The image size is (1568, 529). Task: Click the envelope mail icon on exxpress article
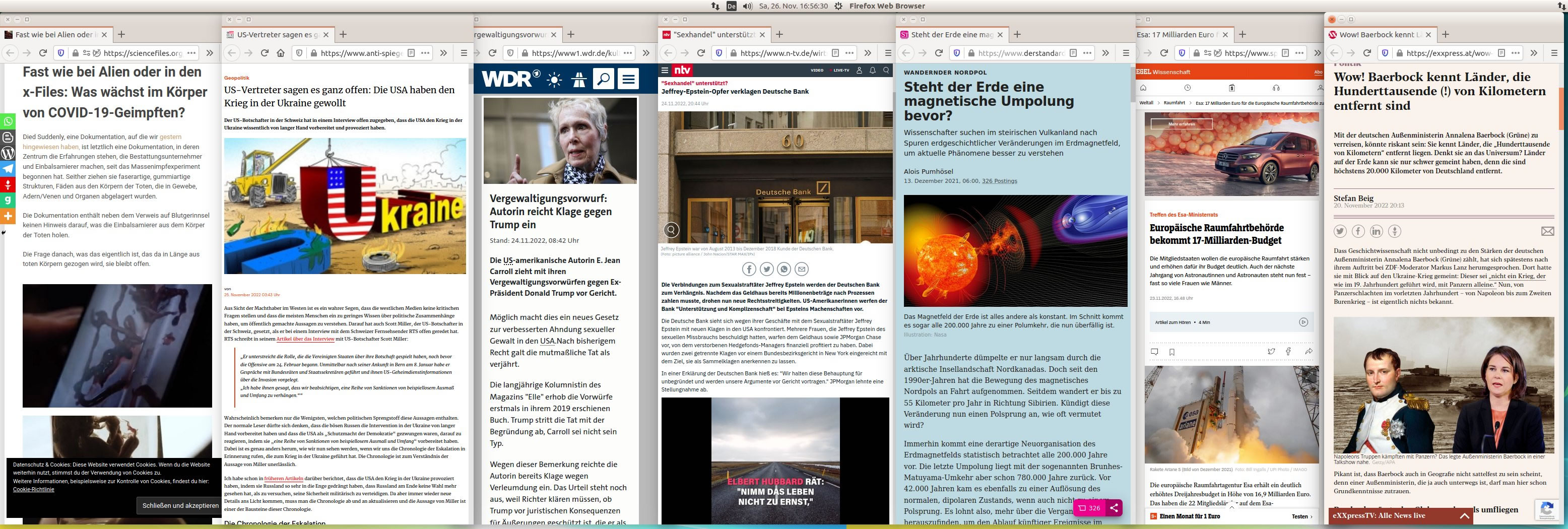(1547, 231)
